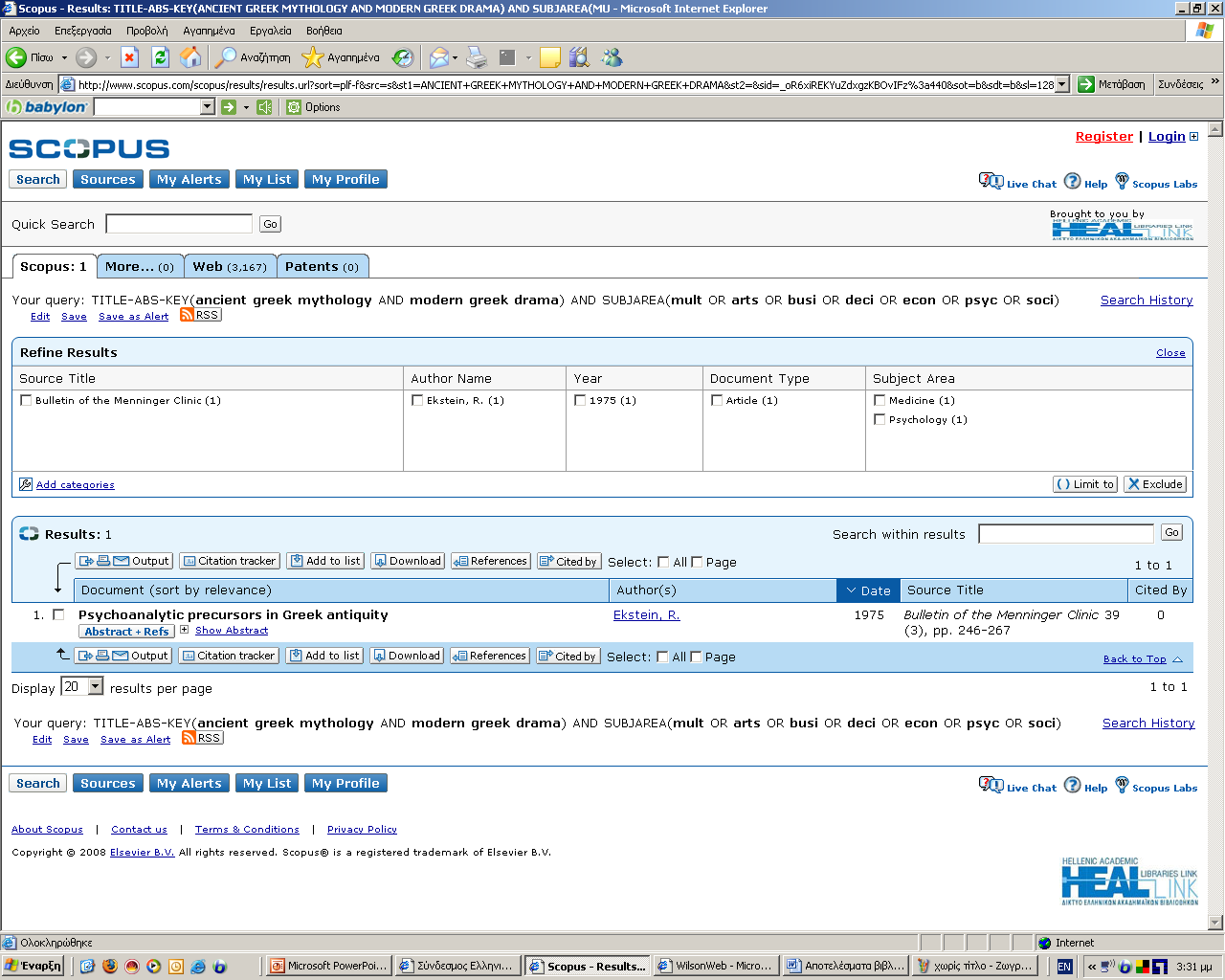
Task: Click the HEAL-Link logo at top right
Action: tap(1123, 229)
